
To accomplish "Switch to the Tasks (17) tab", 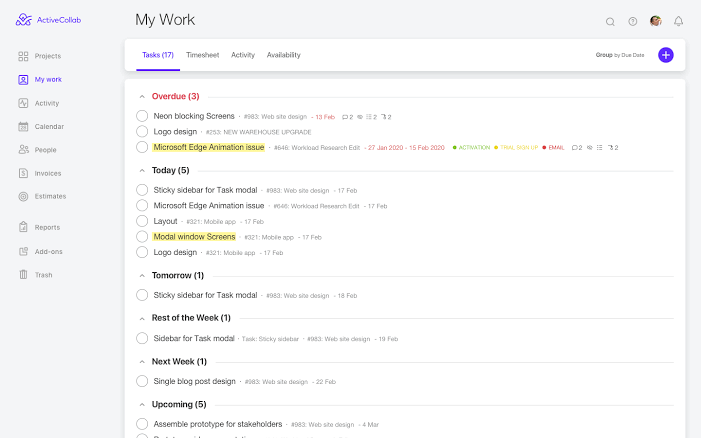I will point(158,55).
